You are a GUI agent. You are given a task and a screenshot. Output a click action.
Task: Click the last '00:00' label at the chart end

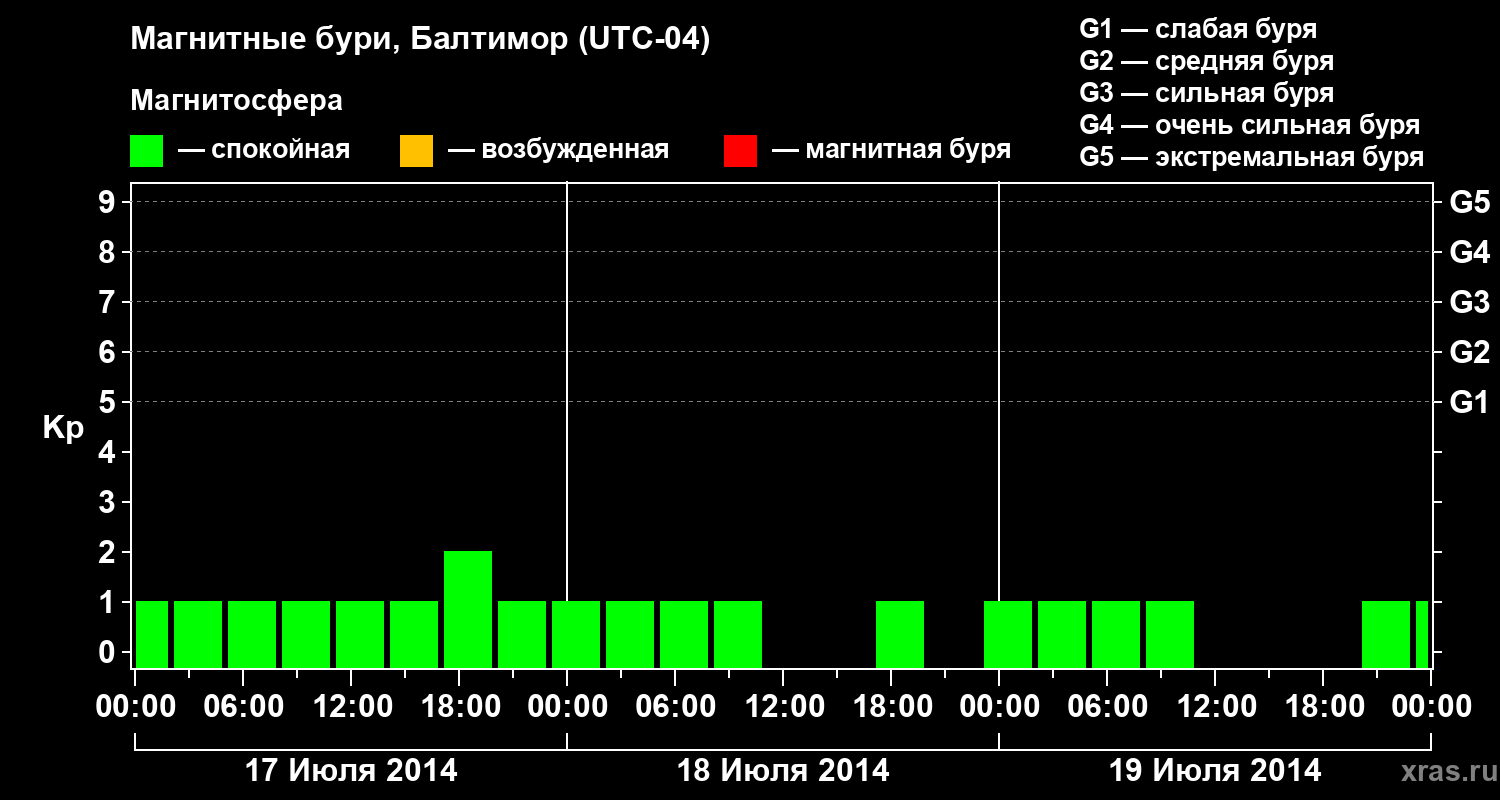pos(1431,707)
